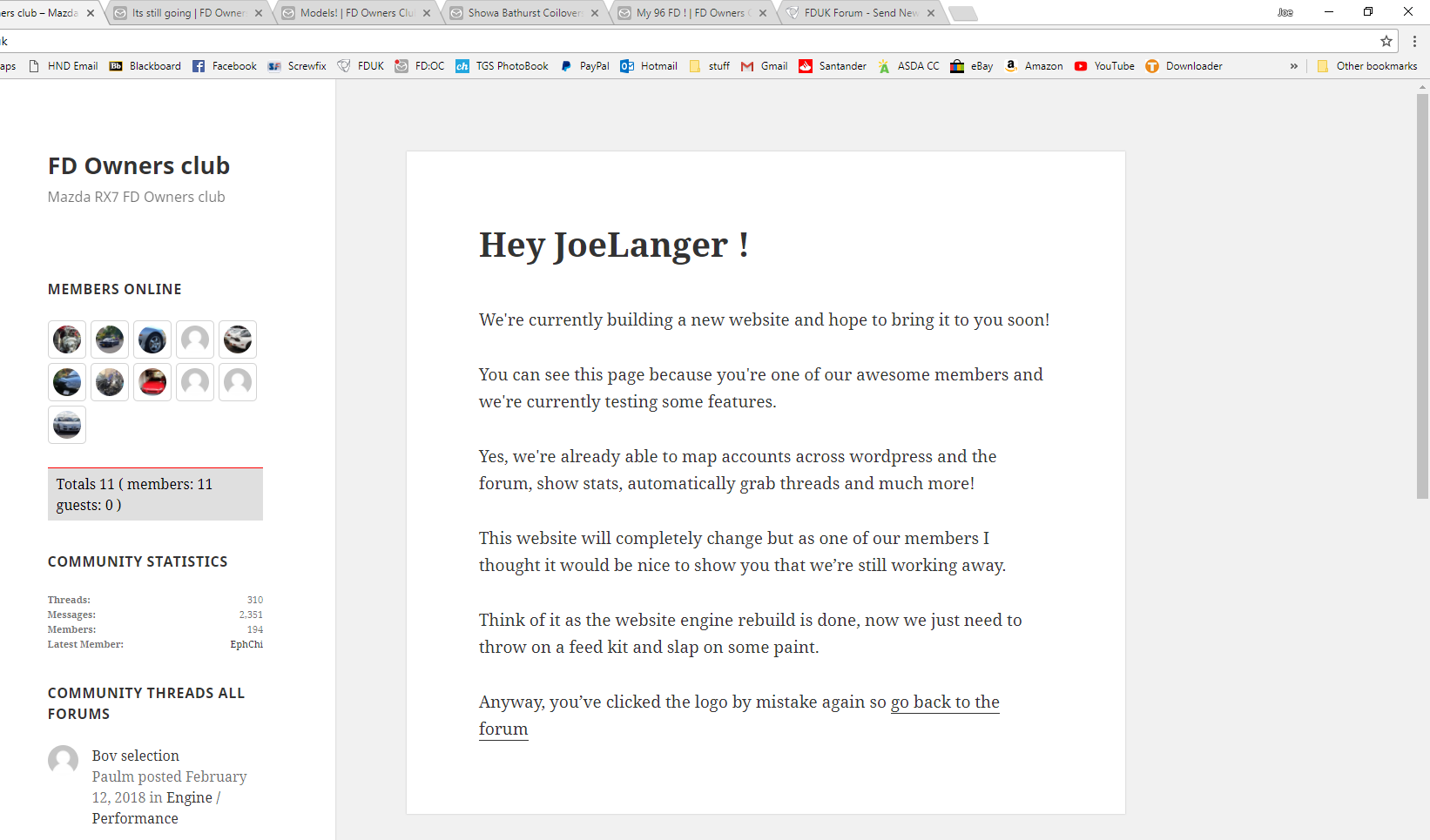Image resolution: width=1430 pixels, height=840 pixels.
Task: Click the vertical page scrollbar
Action: [1422, 296]
